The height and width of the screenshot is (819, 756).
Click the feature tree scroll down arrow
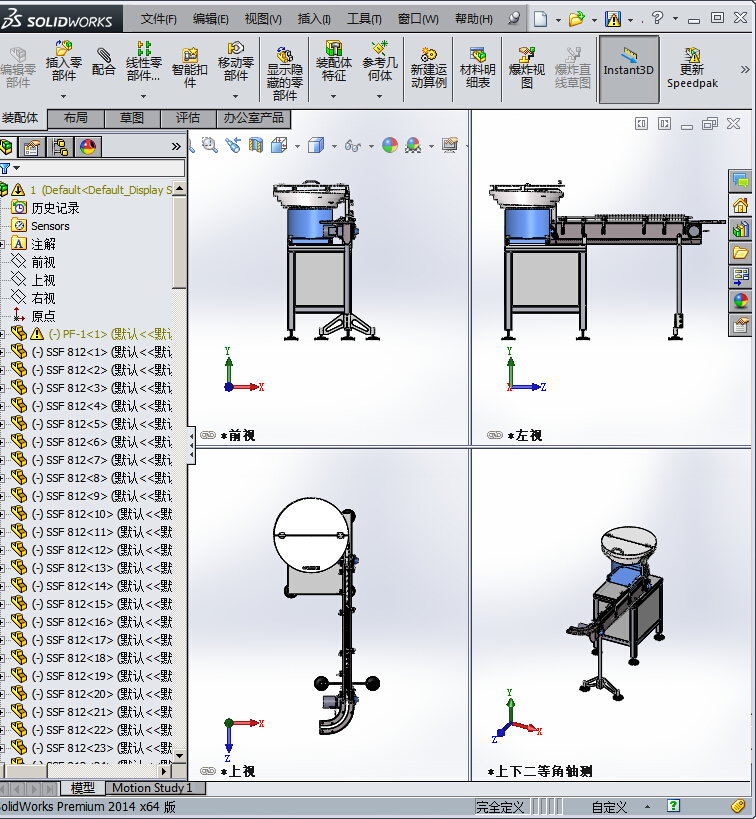tap(179, 755)
